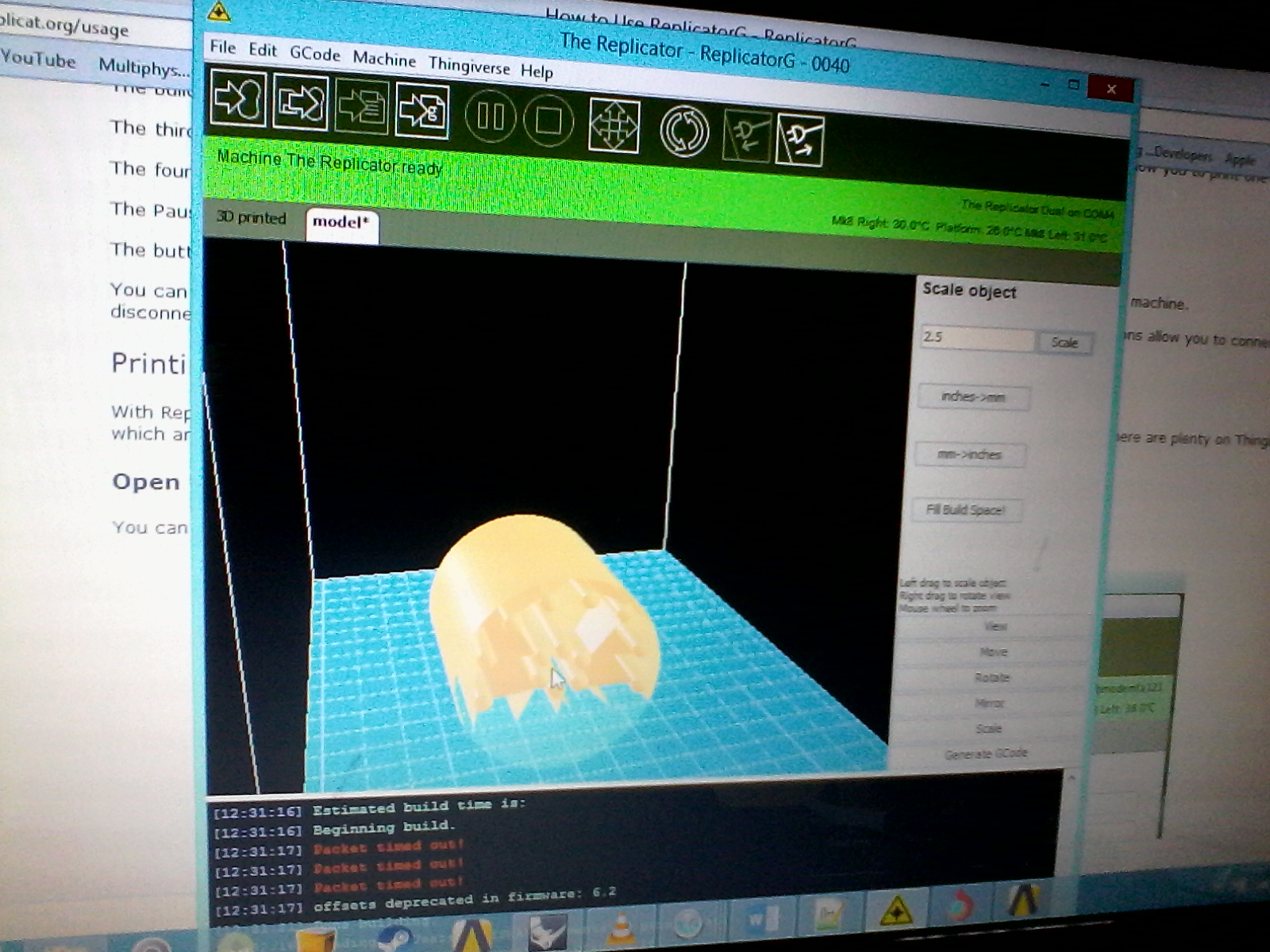Click the scale factor input field showing 2.5
Screen dimensions: 1270x952
[978, 339]
